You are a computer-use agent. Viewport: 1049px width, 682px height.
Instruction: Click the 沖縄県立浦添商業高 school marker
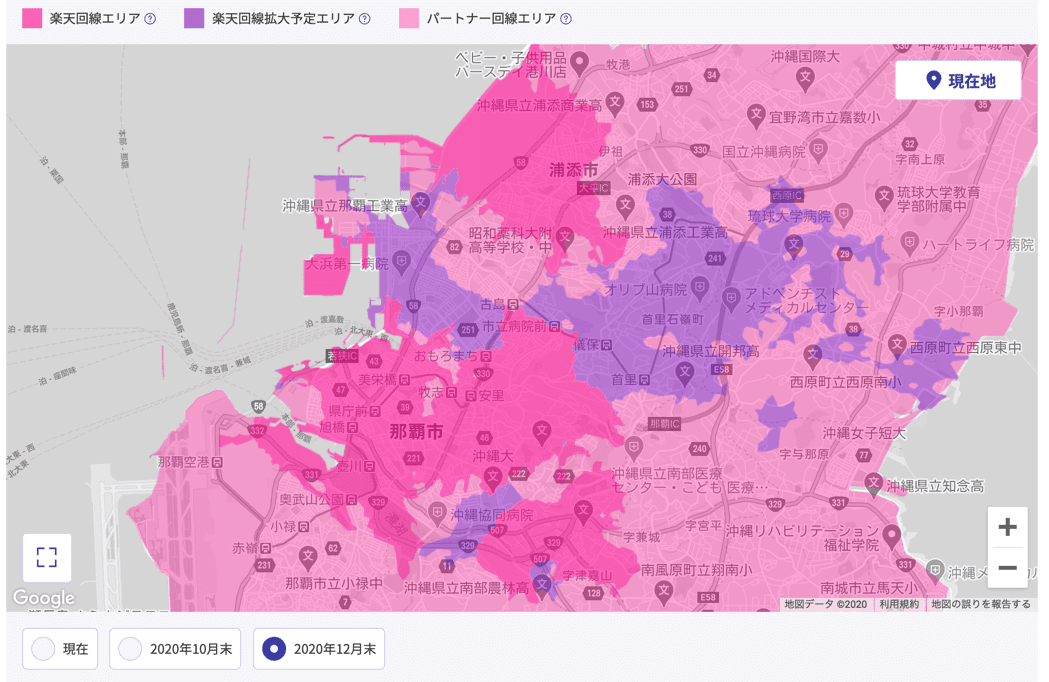tap(615, 103)
